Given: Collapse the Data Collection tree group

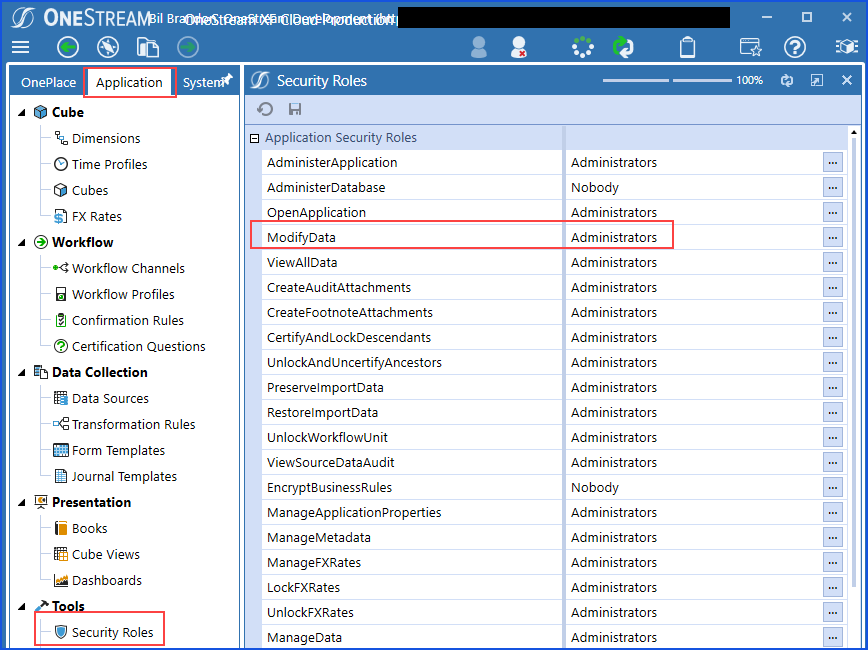Looking at the screenshot, I should coord(22,373).
